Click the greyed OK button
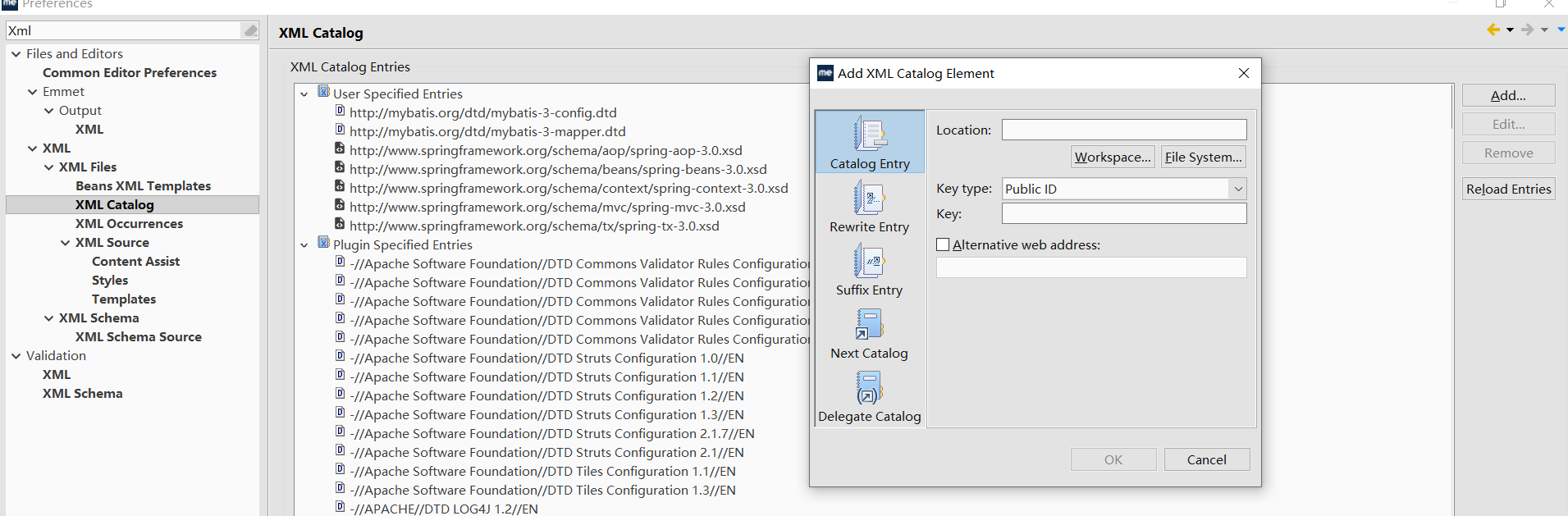The image size is (1568, 516). click(x=1113, y=459)
